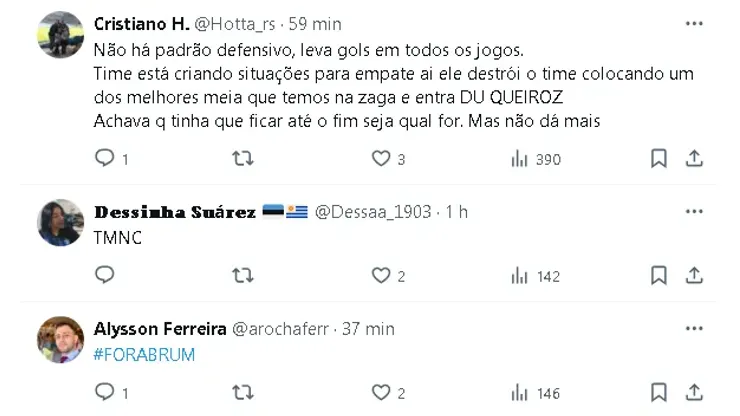
Task: Bookmark Alysson Ferreira's #FORABRUM tweet
Action: [x=658, y=393]
